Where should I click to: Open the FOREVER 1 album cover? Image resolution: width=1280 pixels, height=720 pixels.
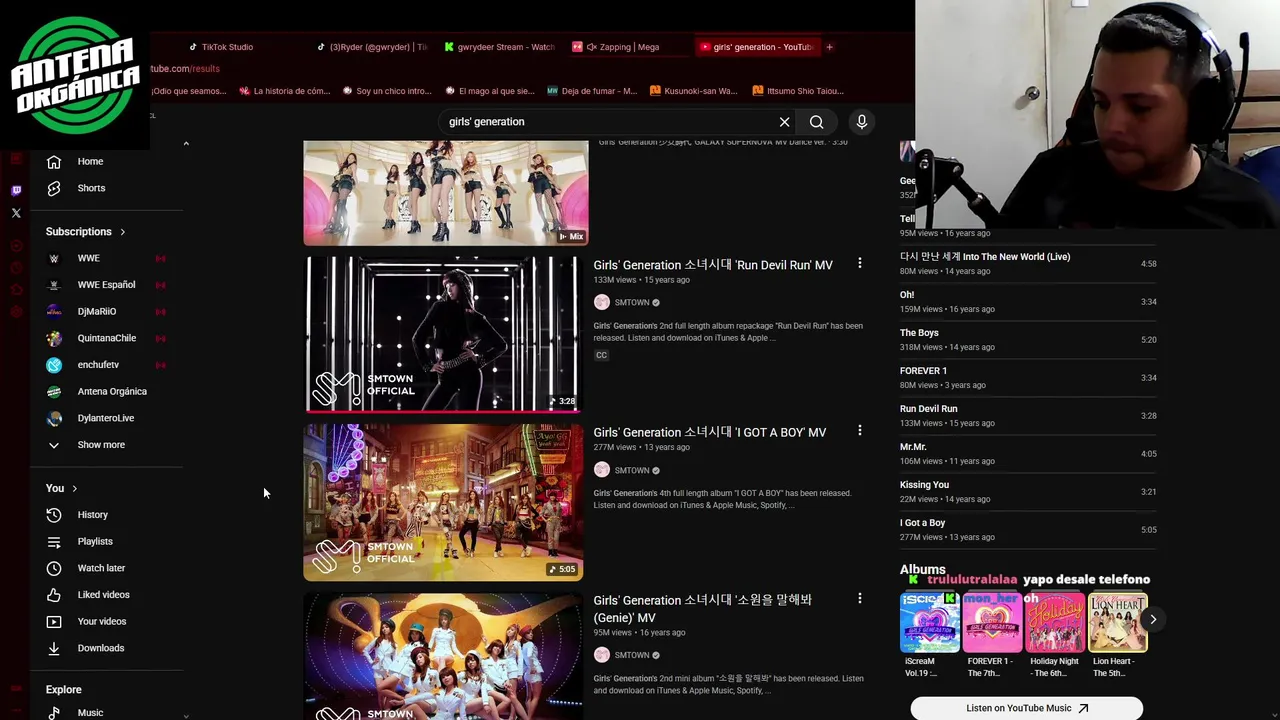click(992, 622)
